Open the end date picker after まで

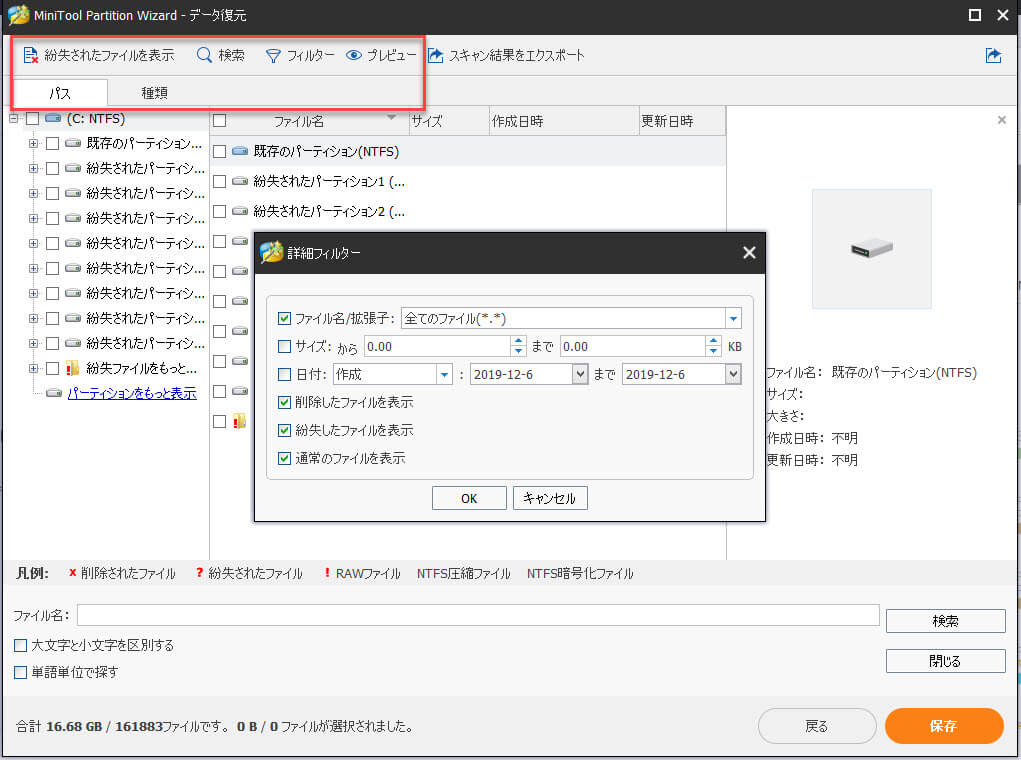pyautogui.click(x=733, y=374)
